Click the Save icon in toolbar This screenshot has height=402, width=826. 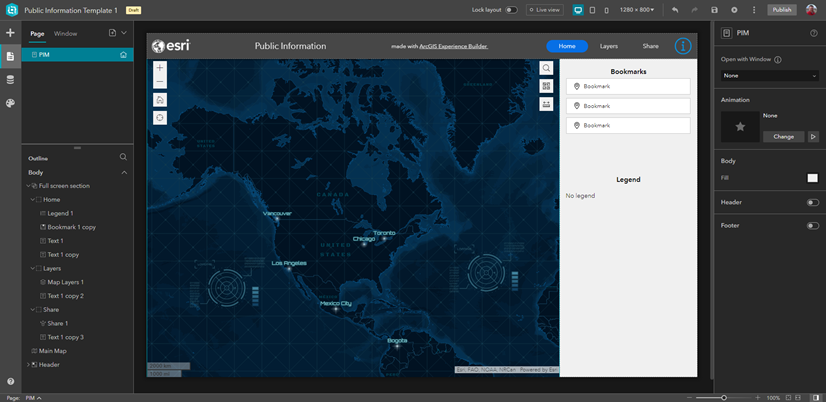pos(714,10)
